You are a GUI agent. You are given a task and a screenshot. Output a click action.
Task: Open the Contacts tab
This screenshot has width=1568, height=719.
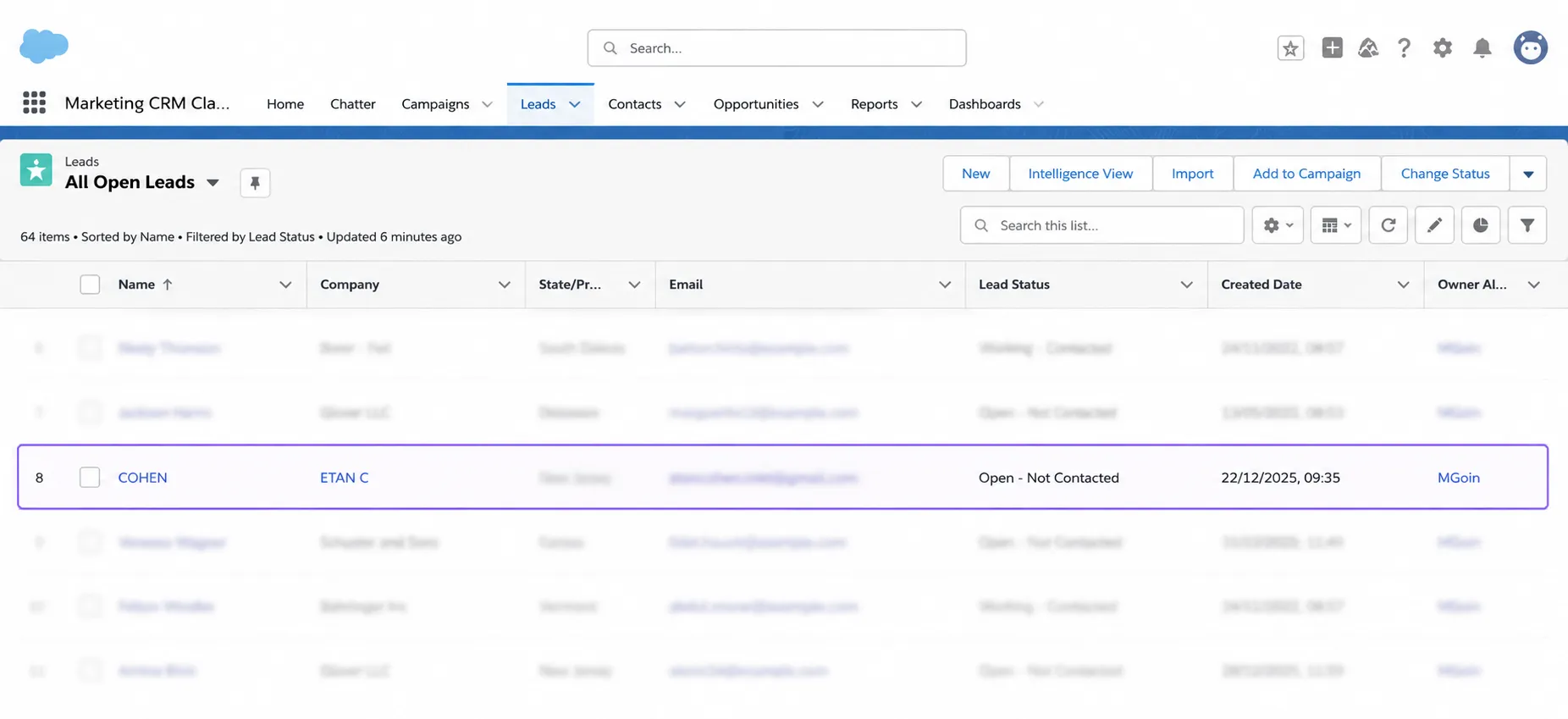[635, 104]
